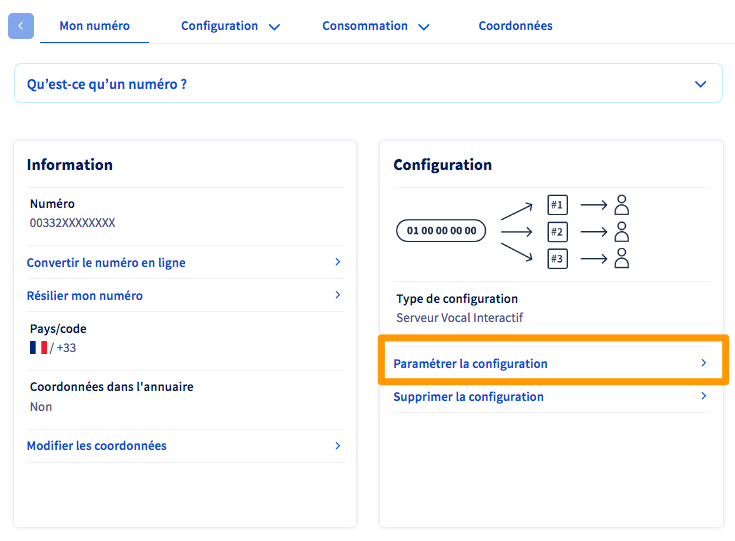Open the Consommation dropdown menu

pyautogui.click(x=375, y=26)
